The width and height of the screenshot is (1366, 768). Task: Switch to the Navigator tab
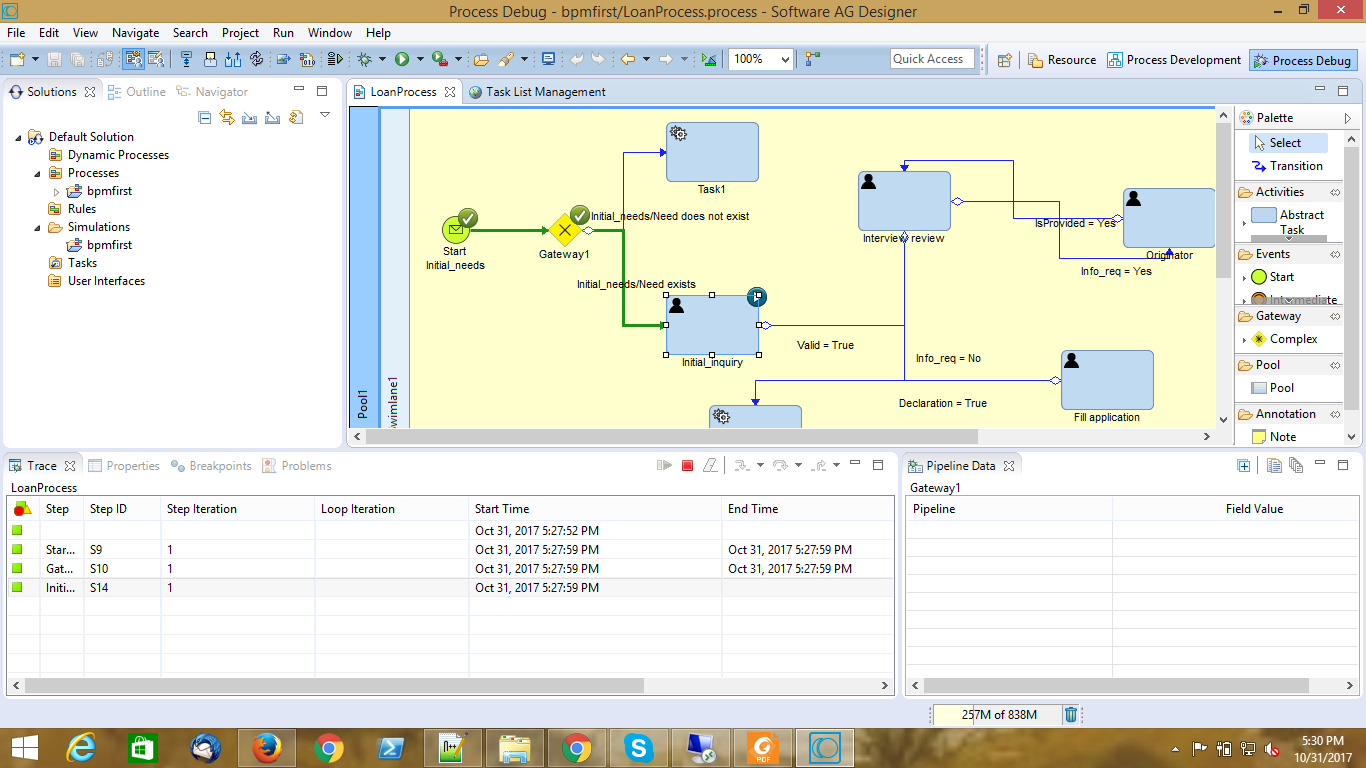[x=212, y=92]
